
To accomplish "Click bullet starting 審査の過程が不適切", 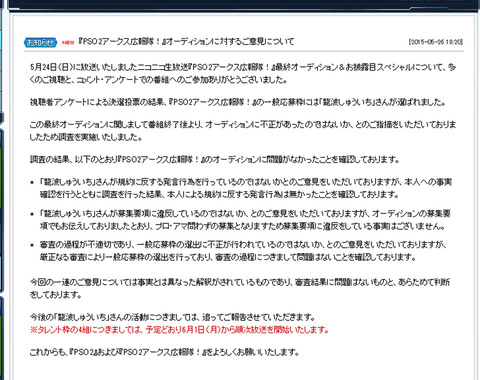I will 243,251.
